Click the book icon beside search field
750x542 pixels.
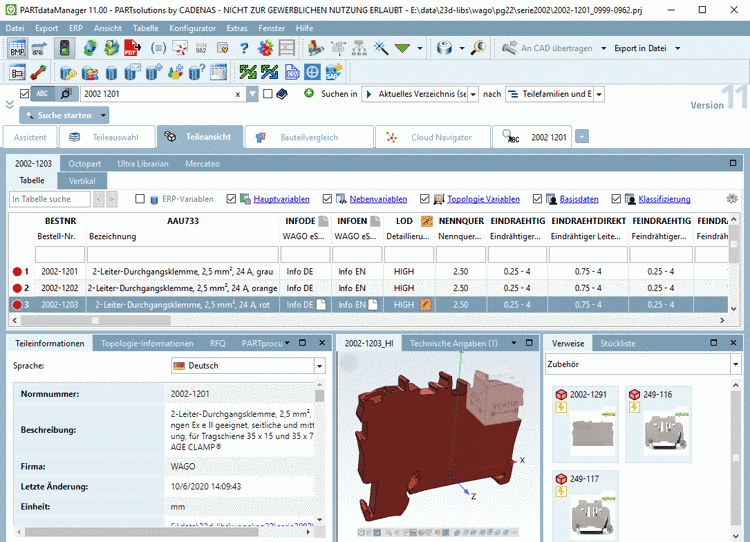click(x=282, y=94)
